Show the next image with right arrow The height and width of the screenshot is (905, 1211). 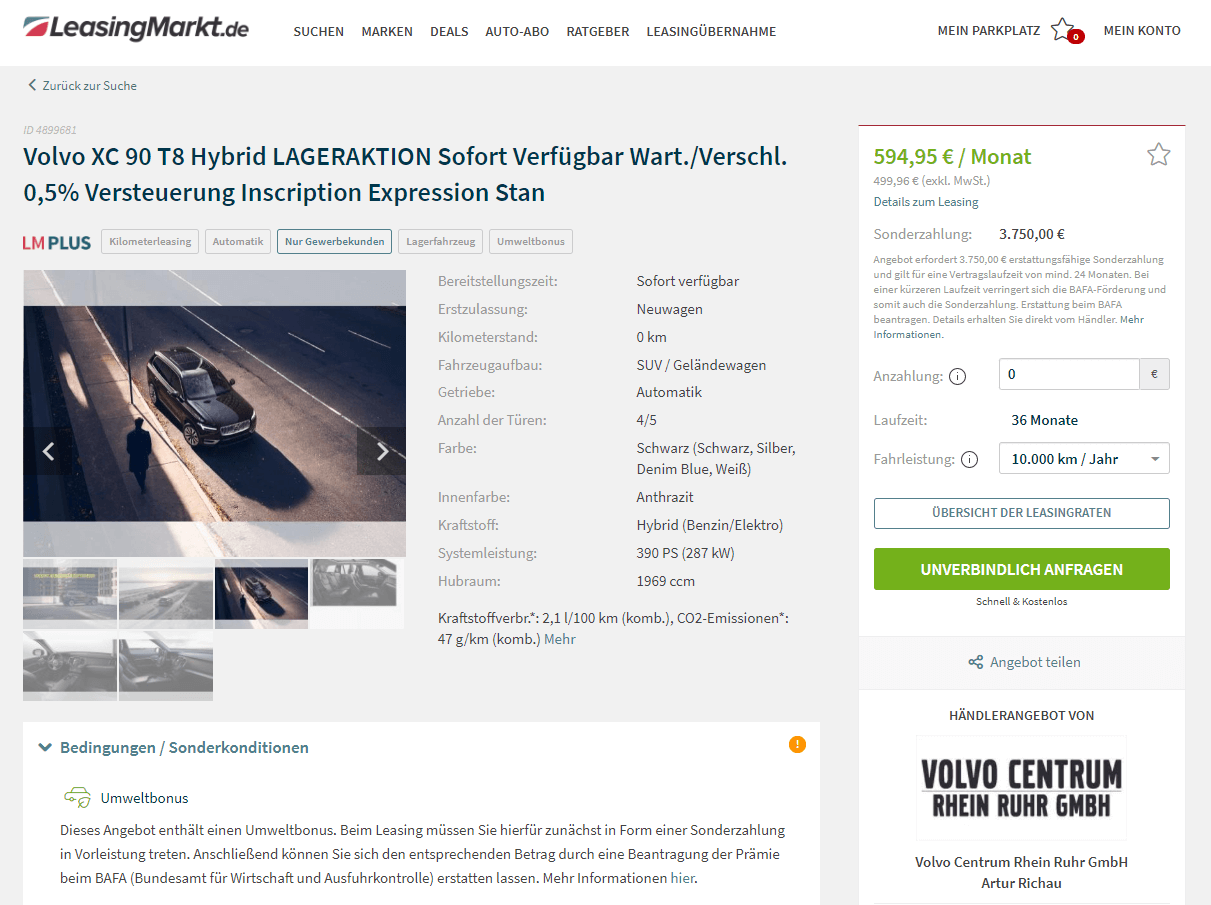pyautogui.click(x=381, y=451)
